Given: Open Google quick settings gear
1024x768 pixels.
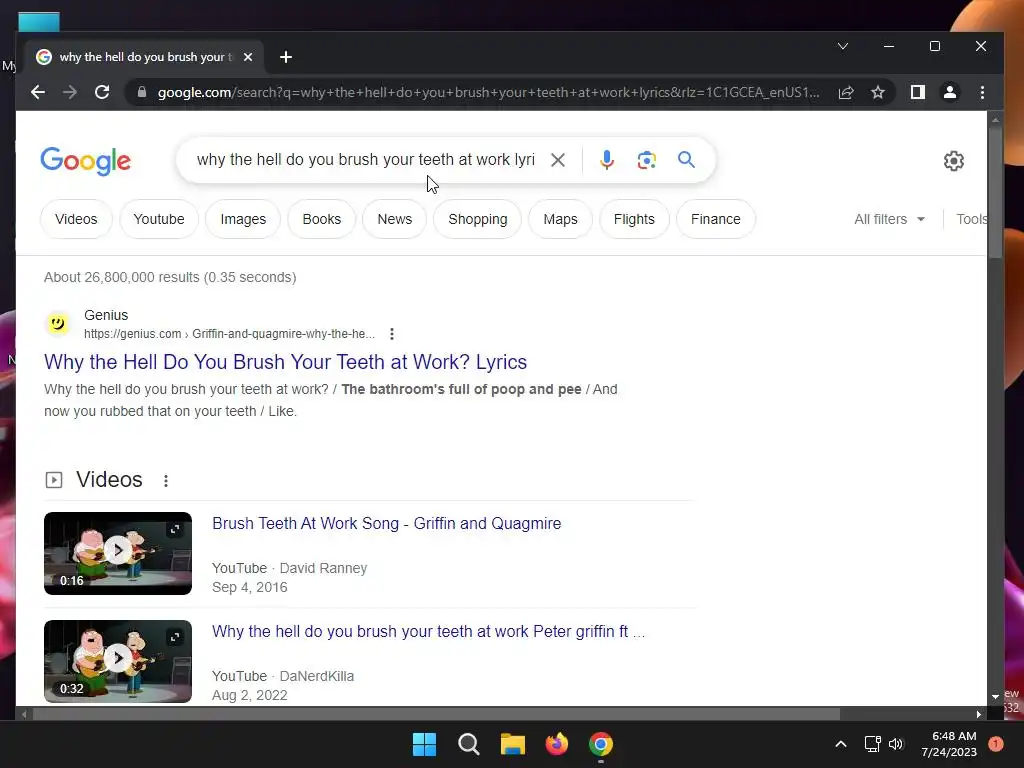Looking at the screenshot, I should (953, 161).
